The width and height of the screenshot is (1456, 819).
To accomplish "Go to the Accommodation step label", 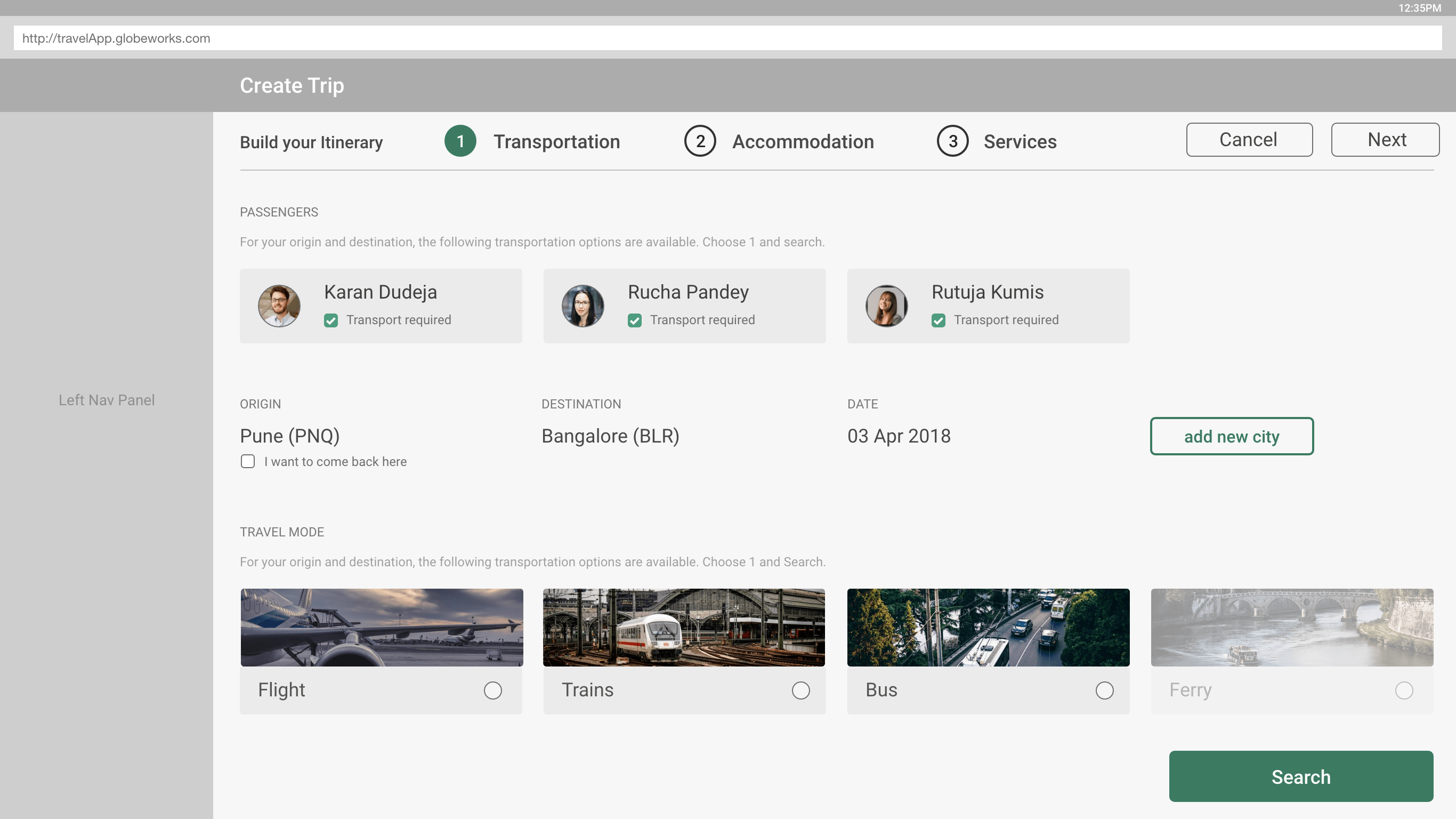I will (x=803, y=141).
